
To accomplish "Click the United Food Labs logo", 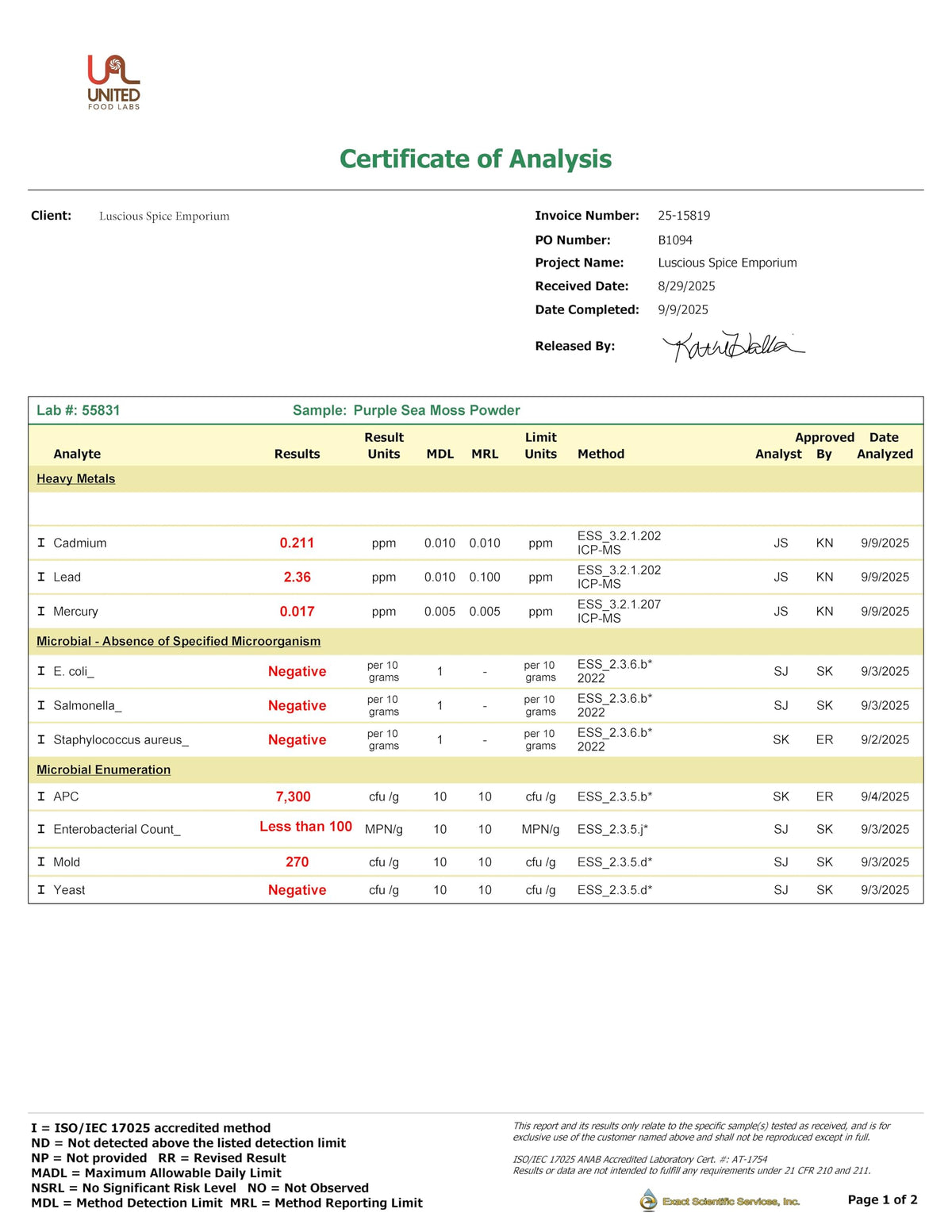I will 113,83.
